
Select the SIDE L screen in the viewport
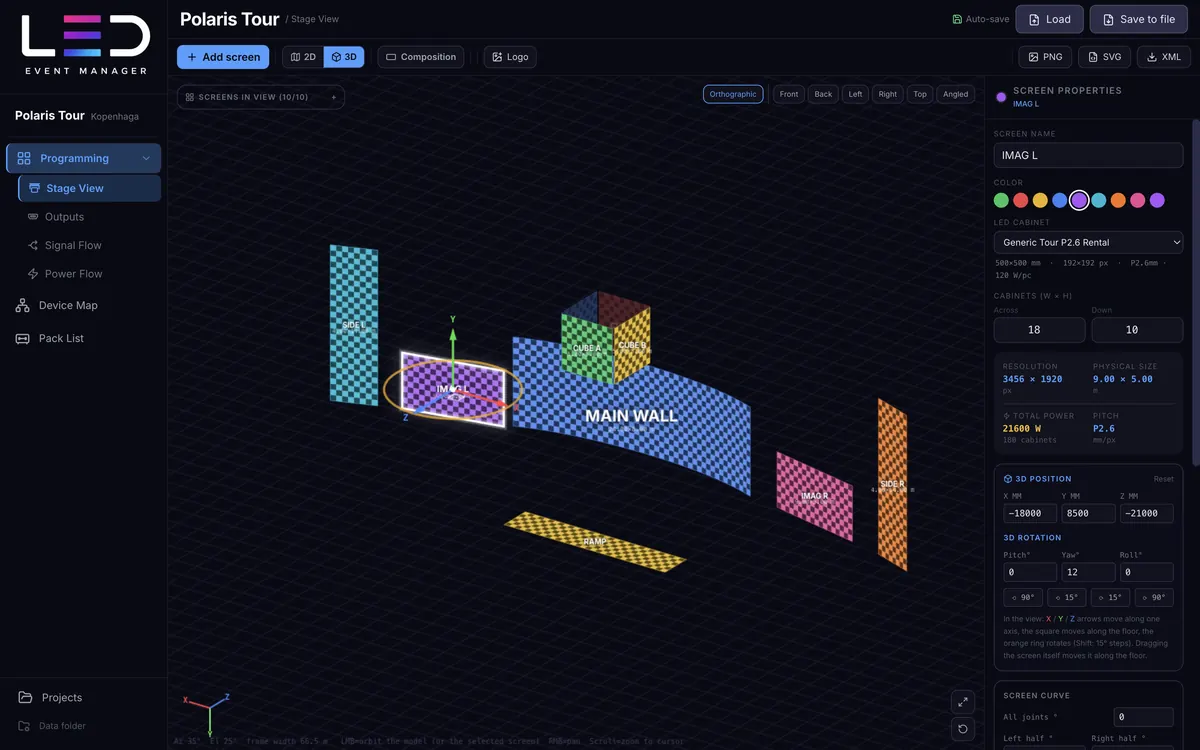[x=354, y=325]
